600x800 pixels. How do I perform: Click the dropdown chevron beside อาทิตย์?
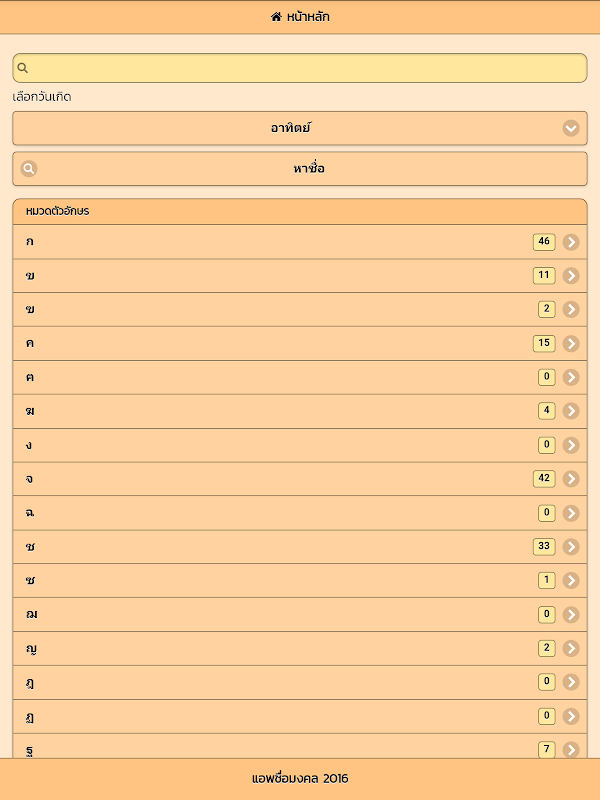click(x=571, y=128)
